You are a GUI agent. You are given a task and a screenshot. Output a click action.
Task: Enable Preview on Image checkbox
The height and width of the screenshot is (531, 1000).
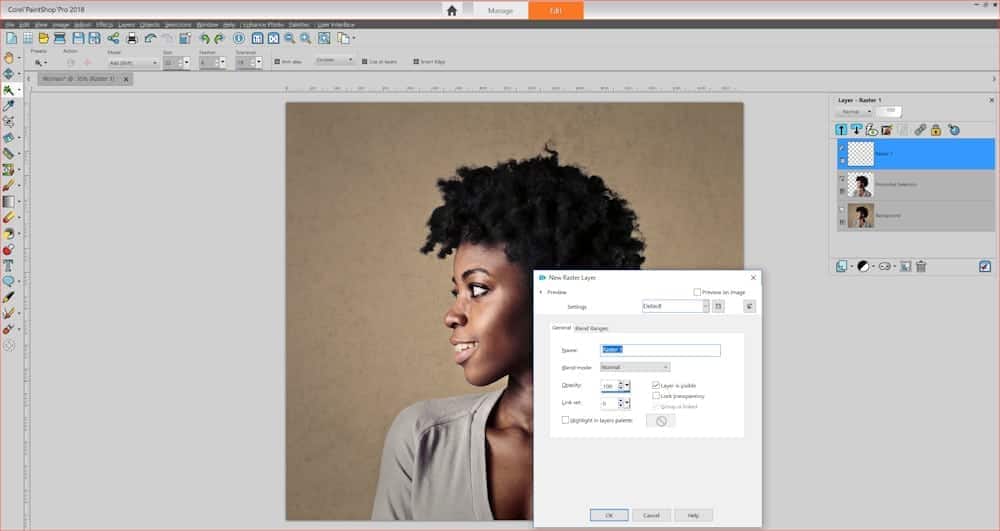pyautogui.click(x=697, y=292)
